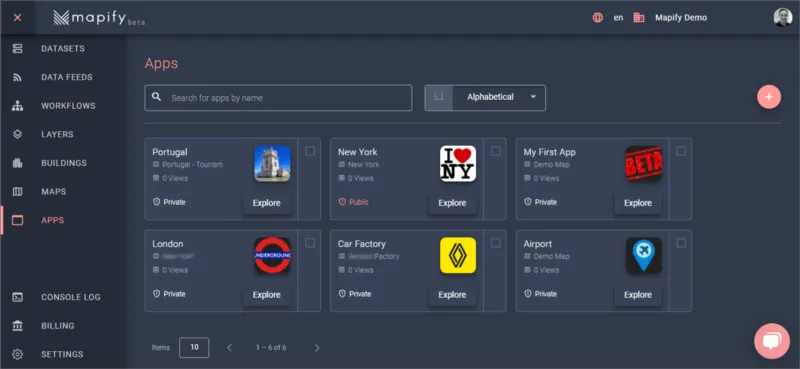Click the Datasets sidebar icon

pos(17,48)
